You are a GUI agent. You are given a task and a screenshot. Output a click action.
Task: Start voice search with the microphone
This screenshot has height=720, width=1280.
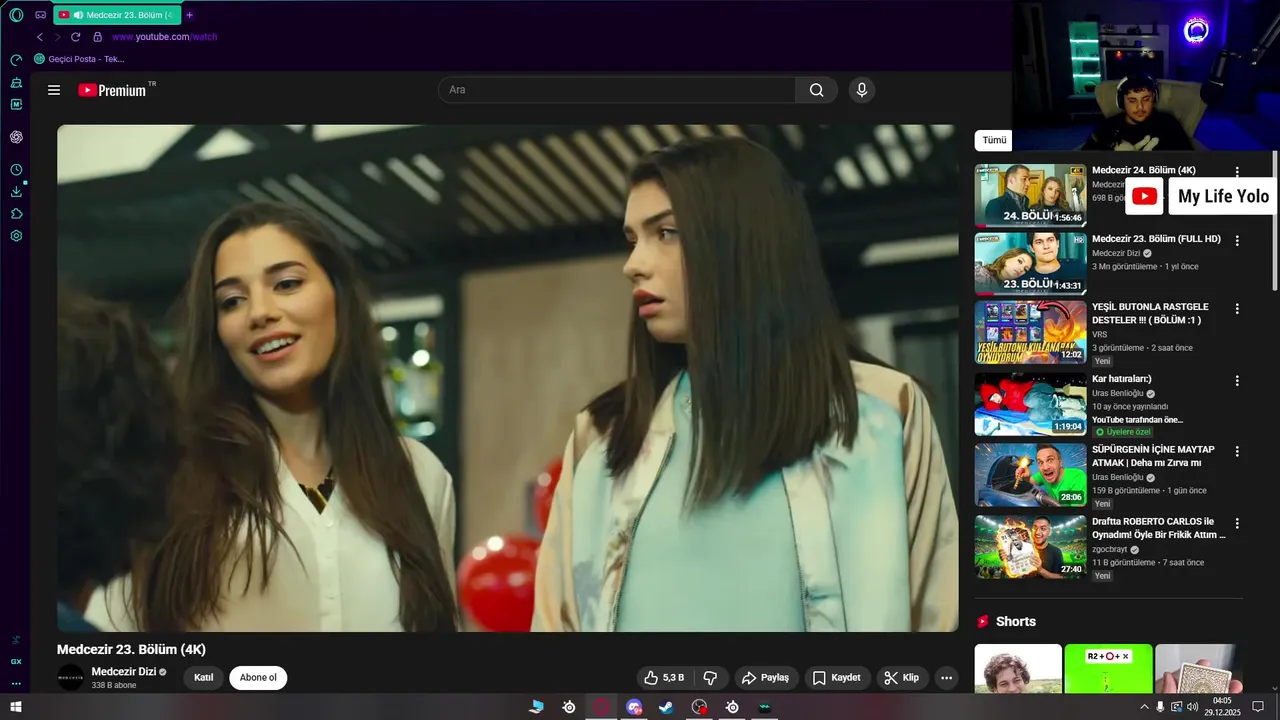pyautogui.click(x=861, y=90)
